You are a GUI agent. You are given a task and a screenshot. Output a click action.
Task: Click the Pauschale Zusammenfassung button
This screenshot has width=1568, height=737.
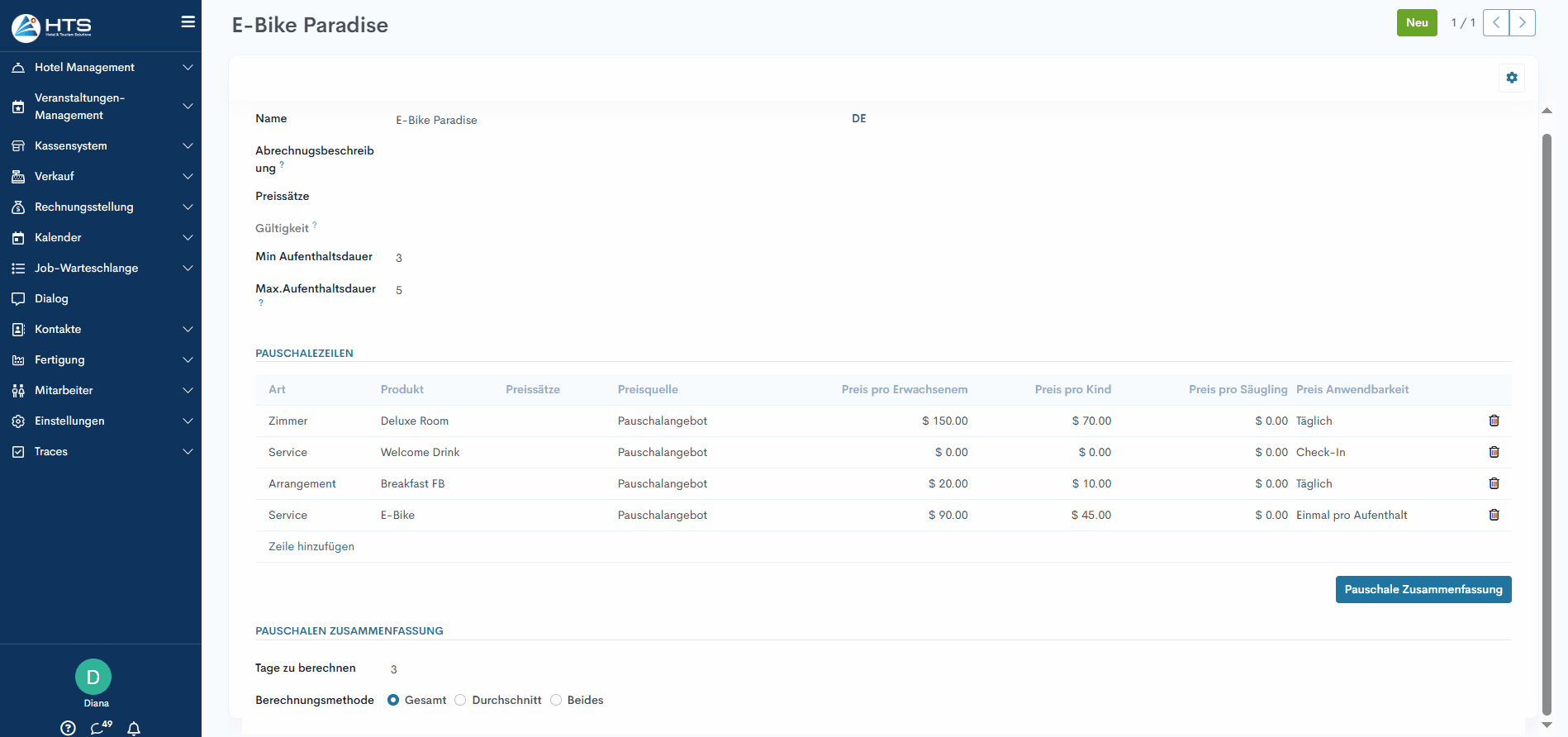pyautogui.click(x=1423, y=590)
